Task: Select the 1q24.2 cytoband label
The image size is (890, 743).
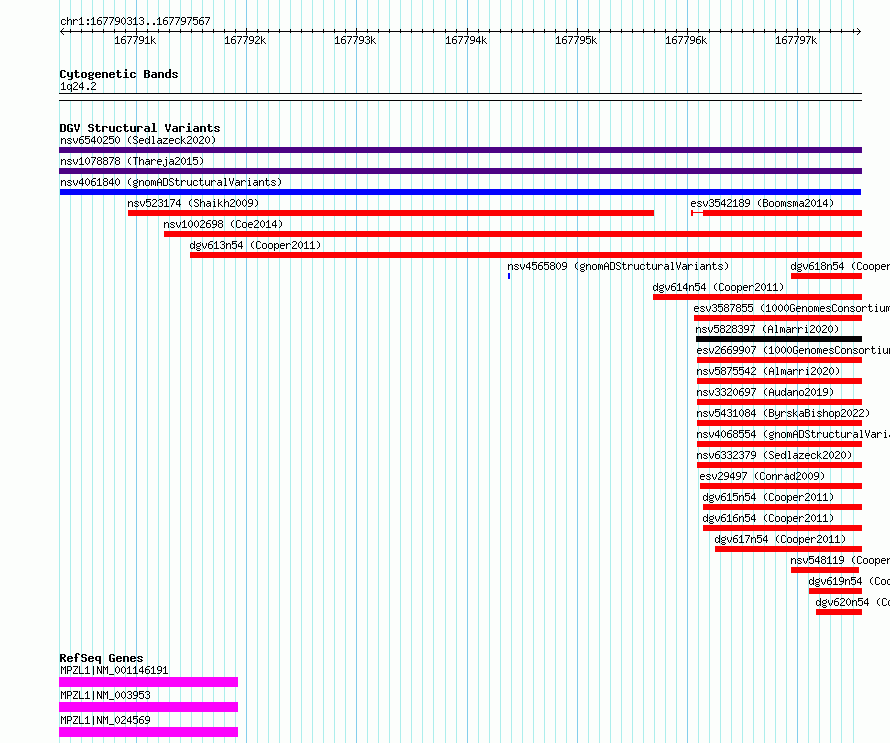Action: point(78,86)
